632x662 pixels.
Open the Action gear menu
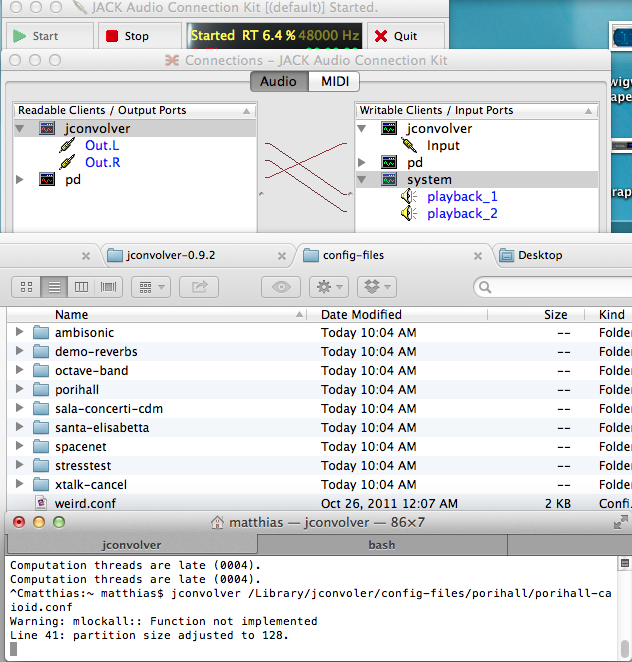click(x=329, y=287)
